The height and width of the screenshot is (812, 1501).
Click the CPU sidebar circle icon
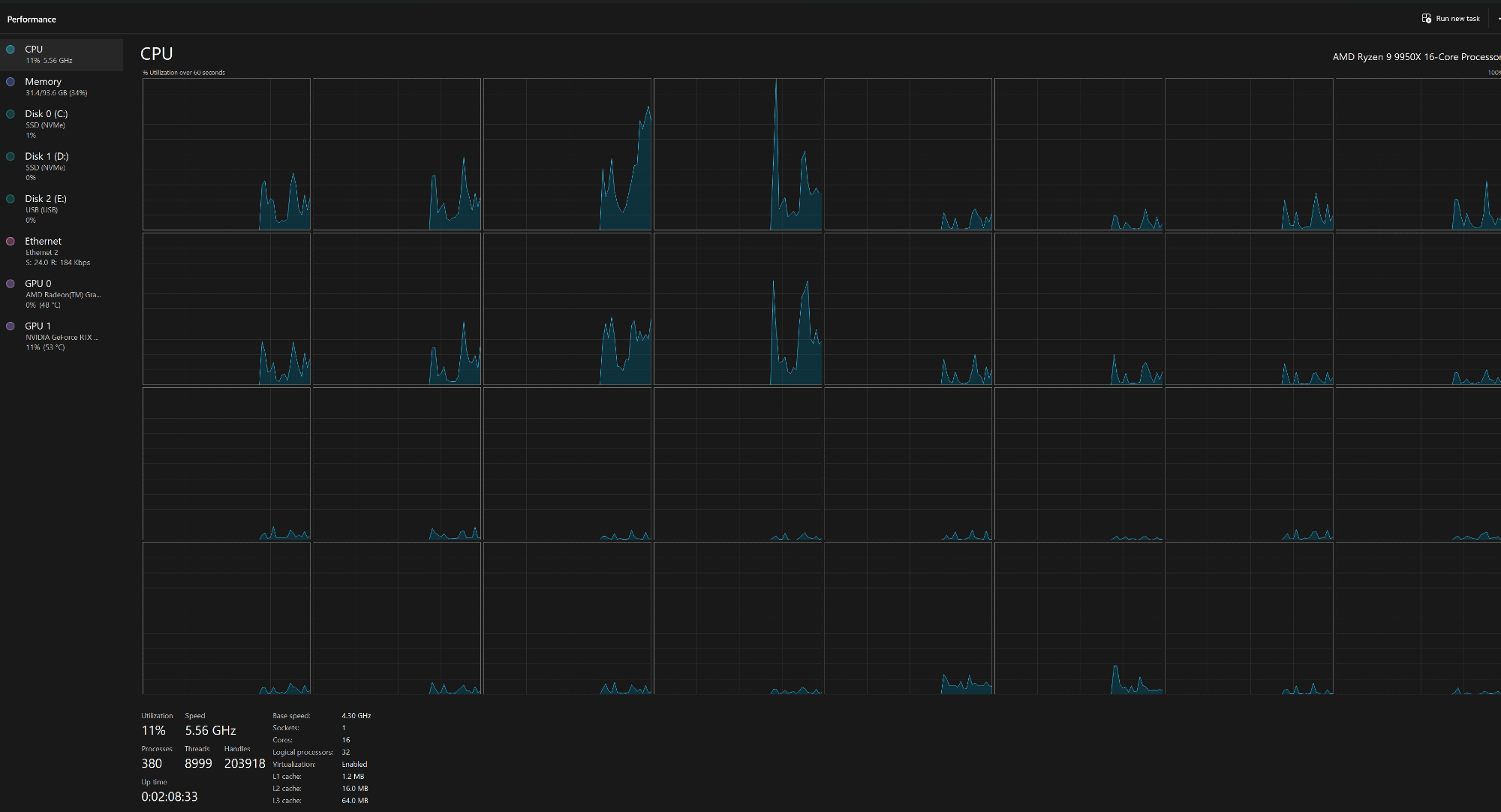pos(11,50)
